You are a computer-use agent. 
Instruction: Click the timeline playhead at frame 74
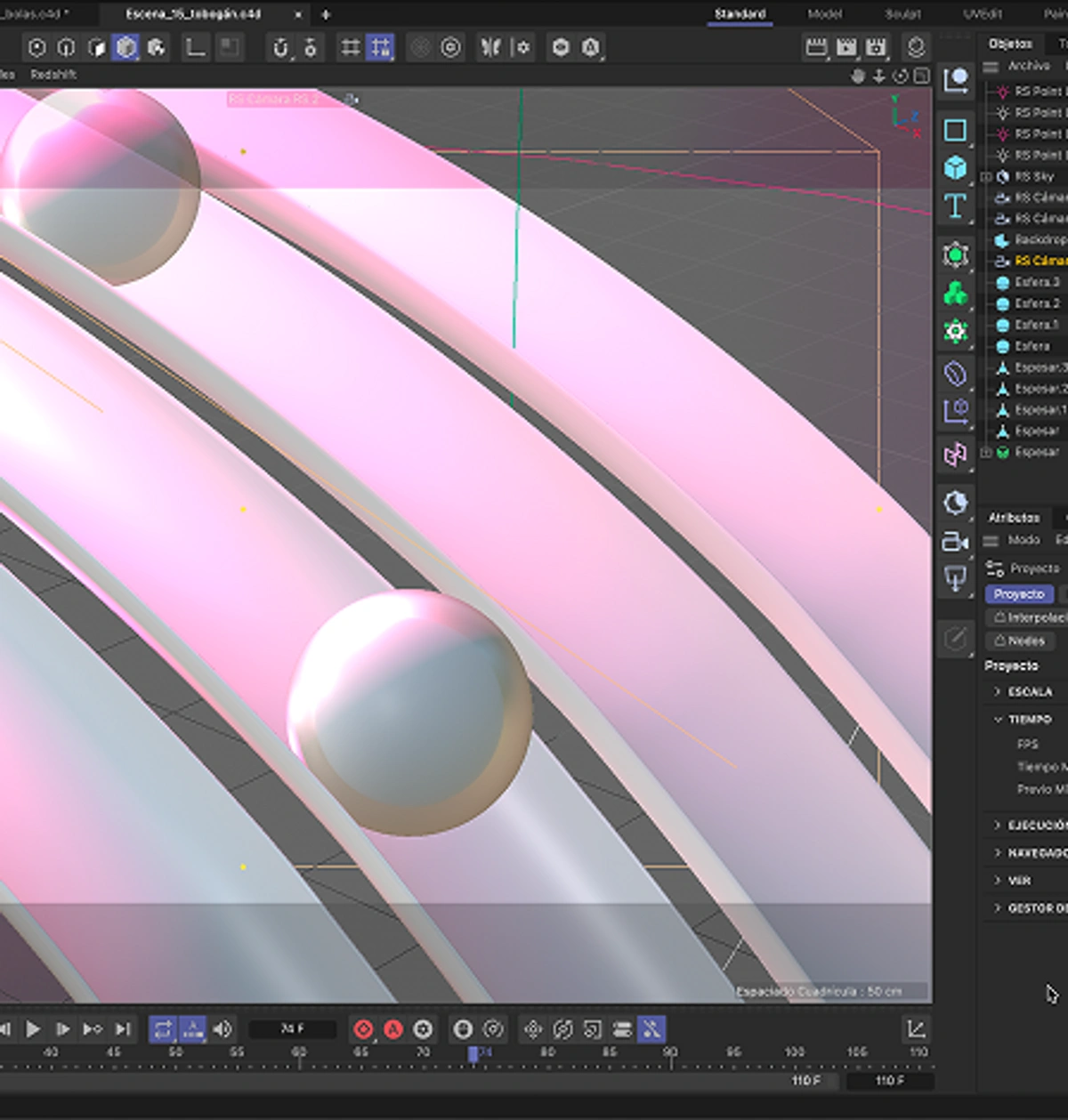pos(473,1053)
